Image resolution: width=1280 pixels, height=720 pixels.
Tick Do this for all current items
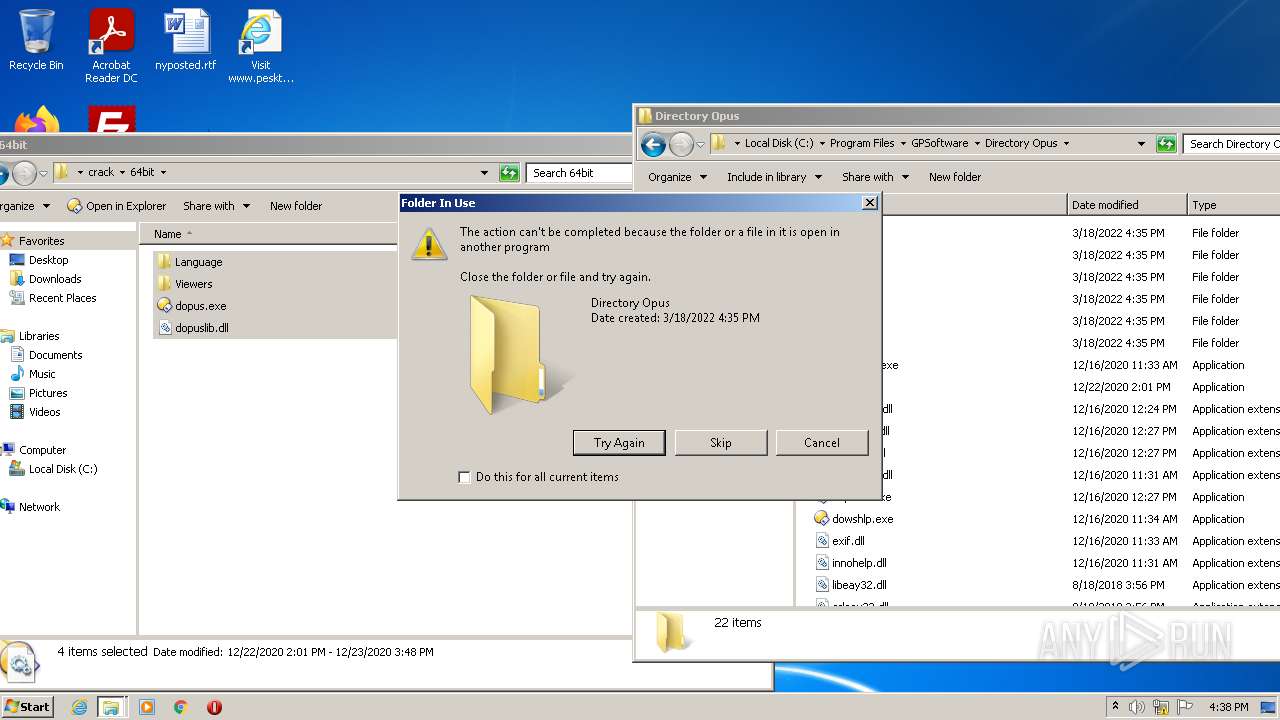(x=464, y=477)
